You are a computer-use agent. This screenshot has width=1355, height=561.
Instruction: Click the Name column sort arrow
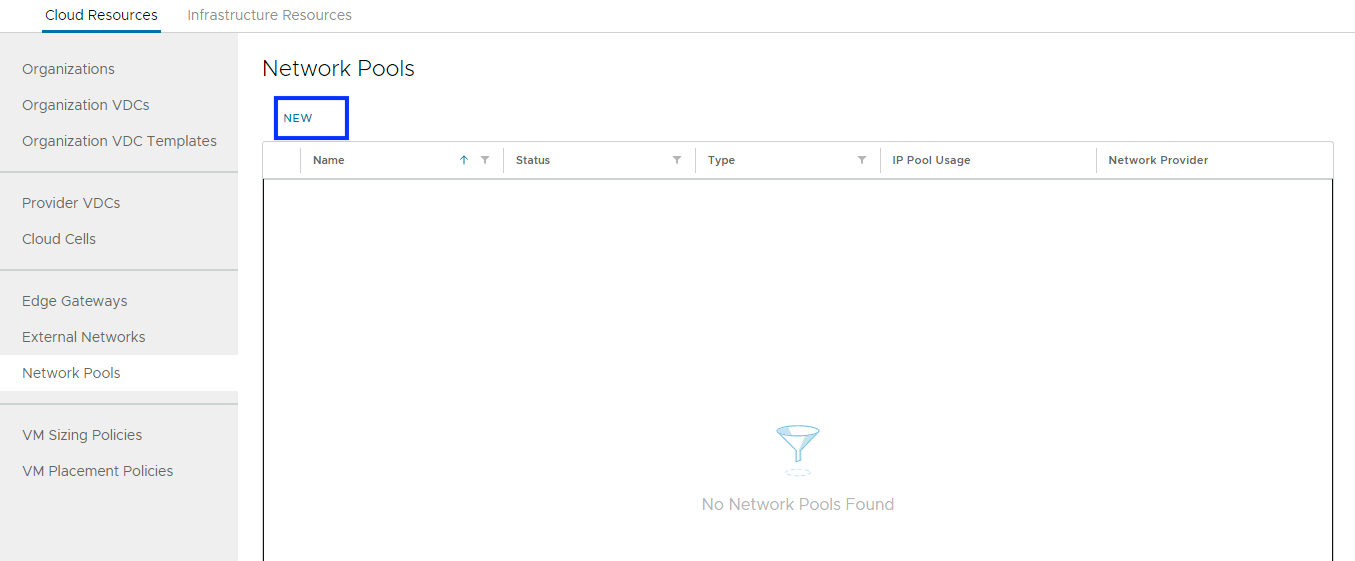[x=464, y=160]
